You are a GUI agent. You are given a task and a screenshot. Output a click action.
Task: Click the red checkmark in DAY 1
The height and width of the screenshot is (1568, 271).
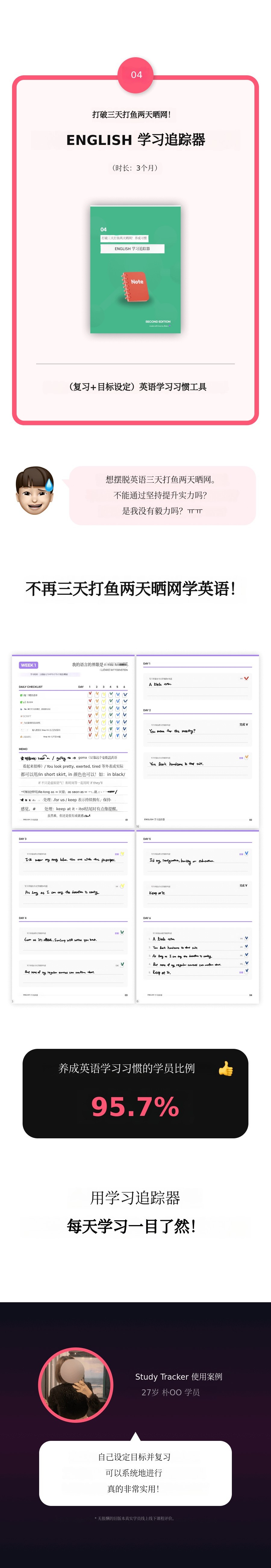point(245,678)
